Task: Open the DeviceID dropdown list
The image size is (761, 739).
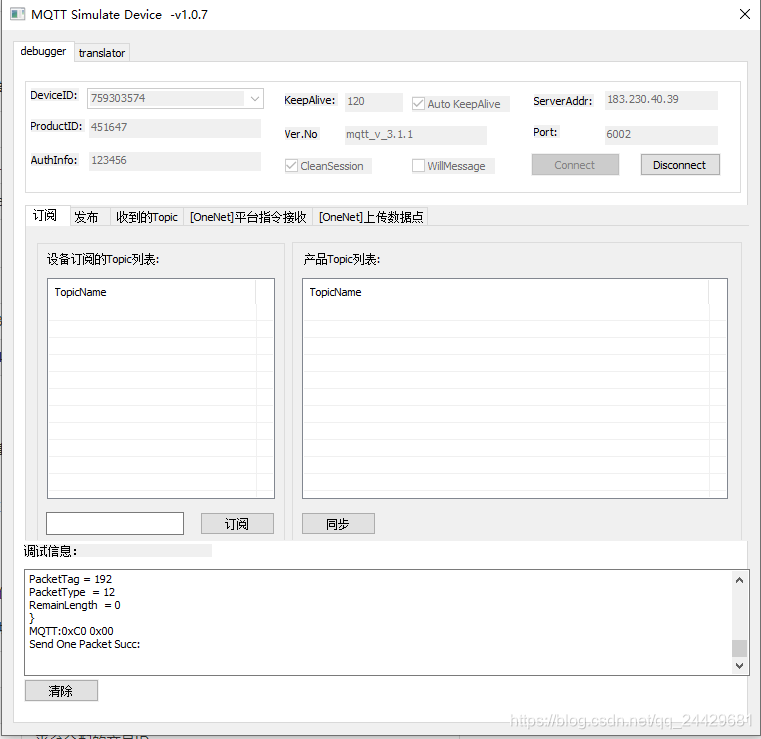Action: [x=255, y=99]
